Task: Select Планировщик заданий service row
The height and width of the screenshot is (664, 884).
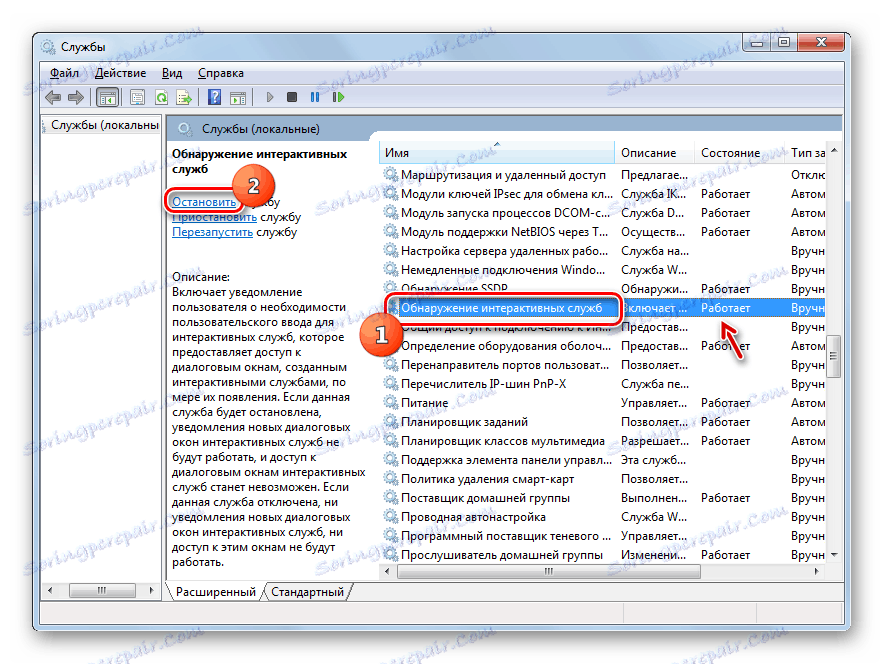Action: click(603, 422)
